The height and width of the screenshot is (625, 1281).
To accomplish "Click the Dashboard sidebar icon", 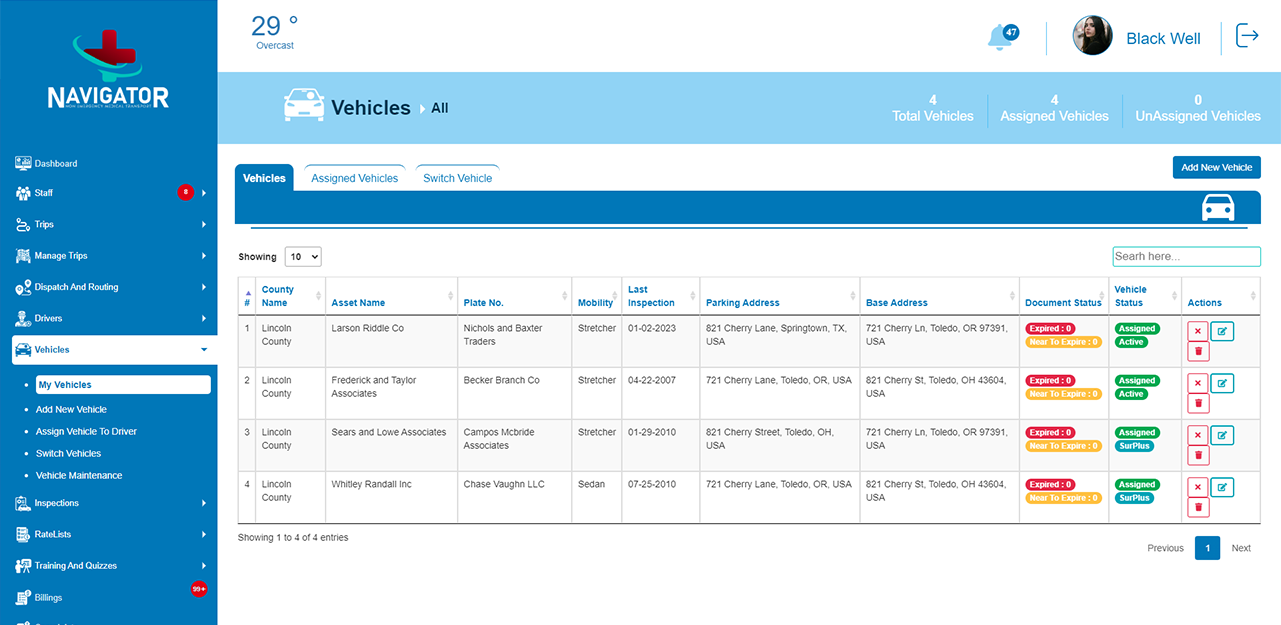I will [x=23, y=163].
